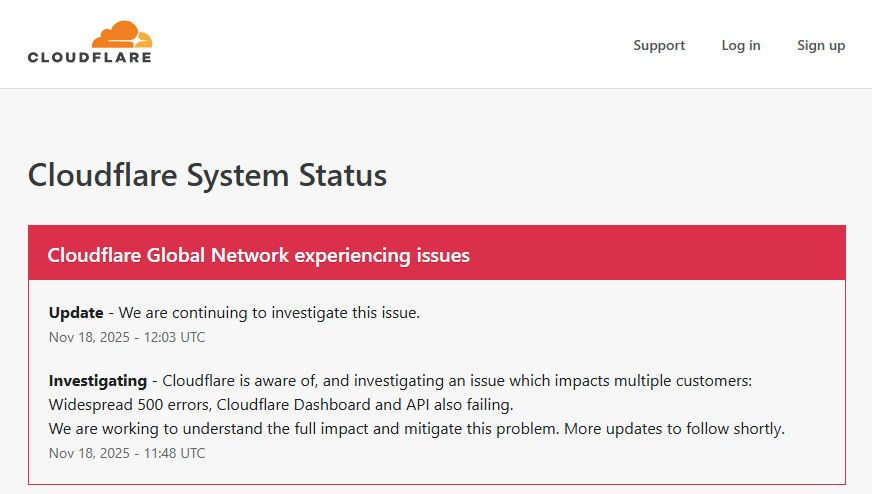Click the 11:48 UTC investigating timestamp

tap(173, 453)
